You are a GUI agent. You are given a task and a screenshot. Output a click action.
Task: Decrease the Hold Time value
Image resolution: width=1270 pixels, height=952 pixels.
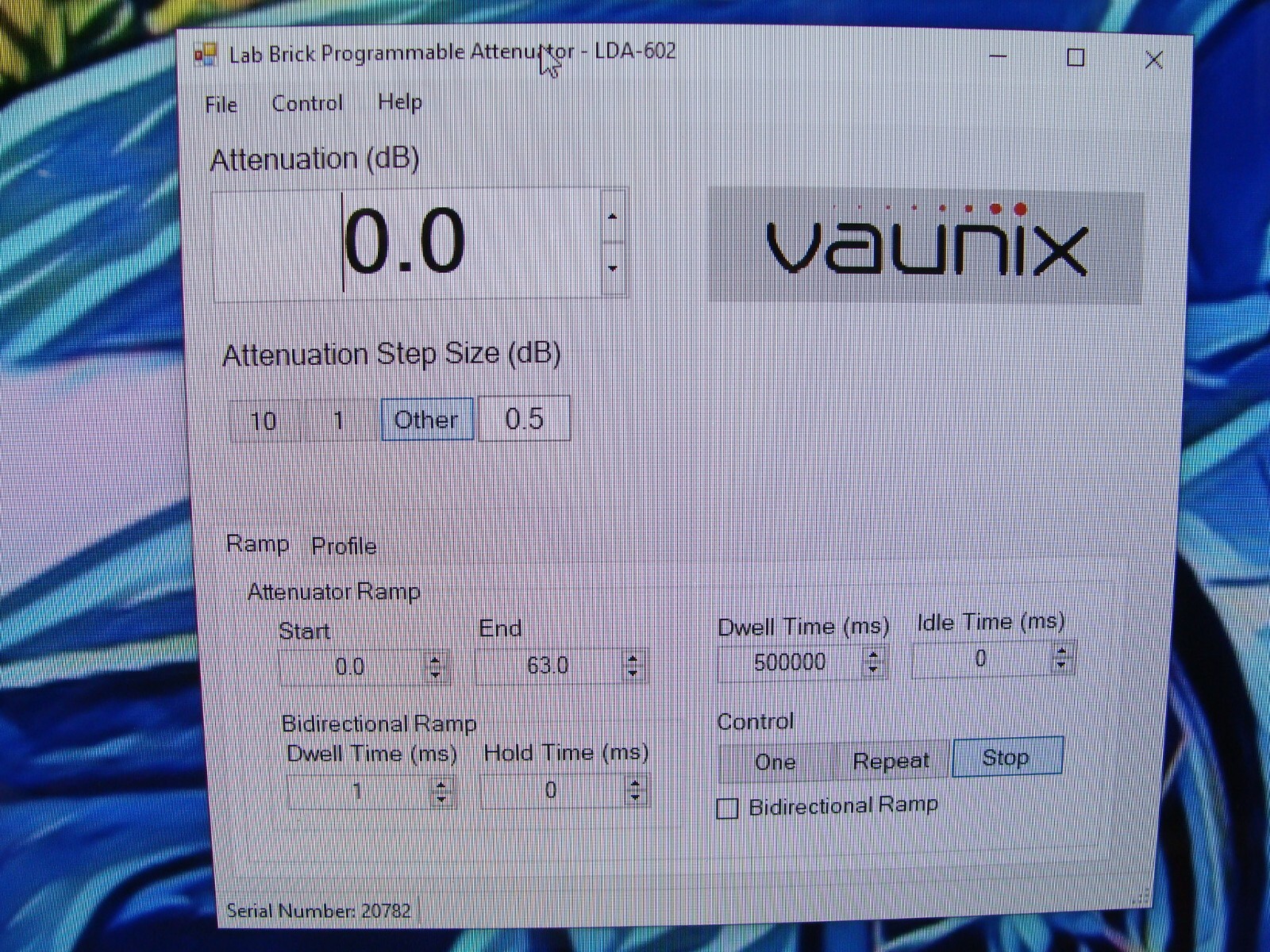click(x=635, y=797)
